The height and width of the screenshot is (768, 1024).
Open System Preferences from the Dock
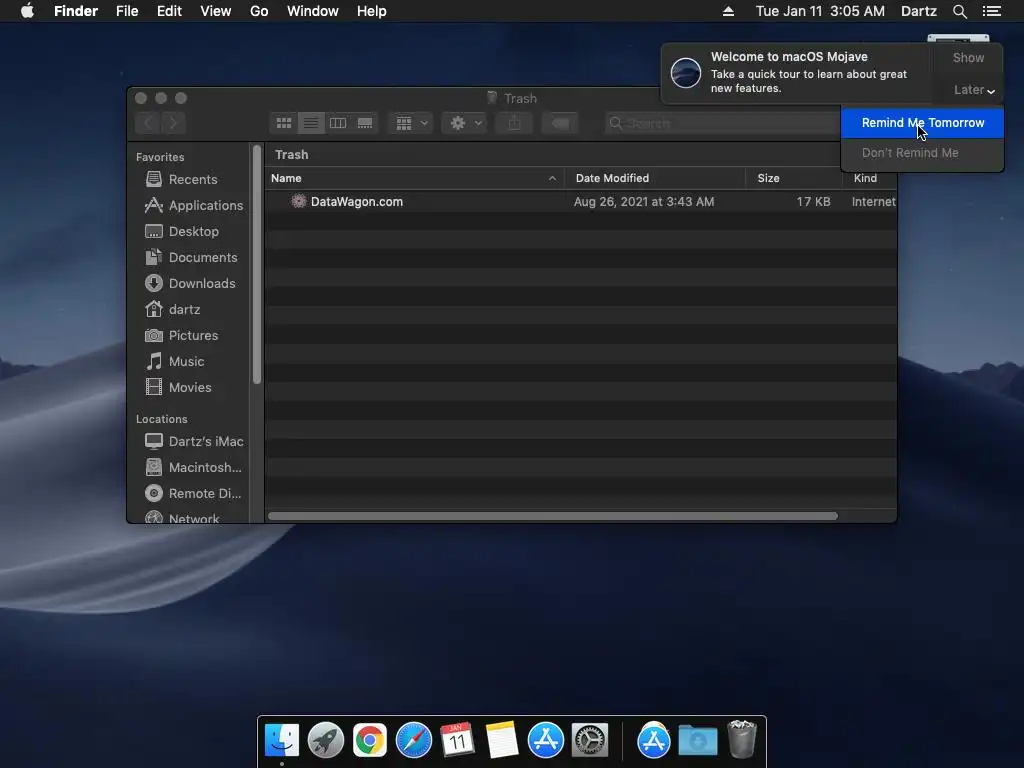point(590,741)
